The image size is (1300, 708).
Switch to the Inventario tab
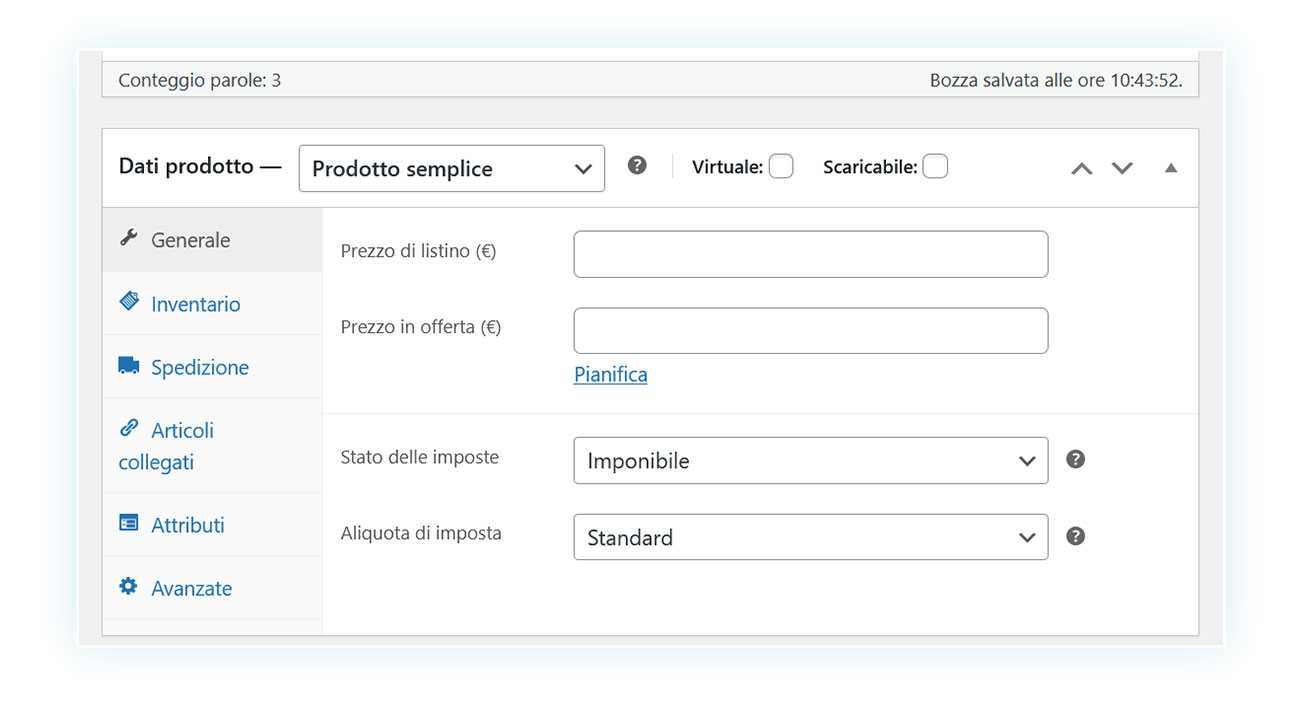[212, 303]
